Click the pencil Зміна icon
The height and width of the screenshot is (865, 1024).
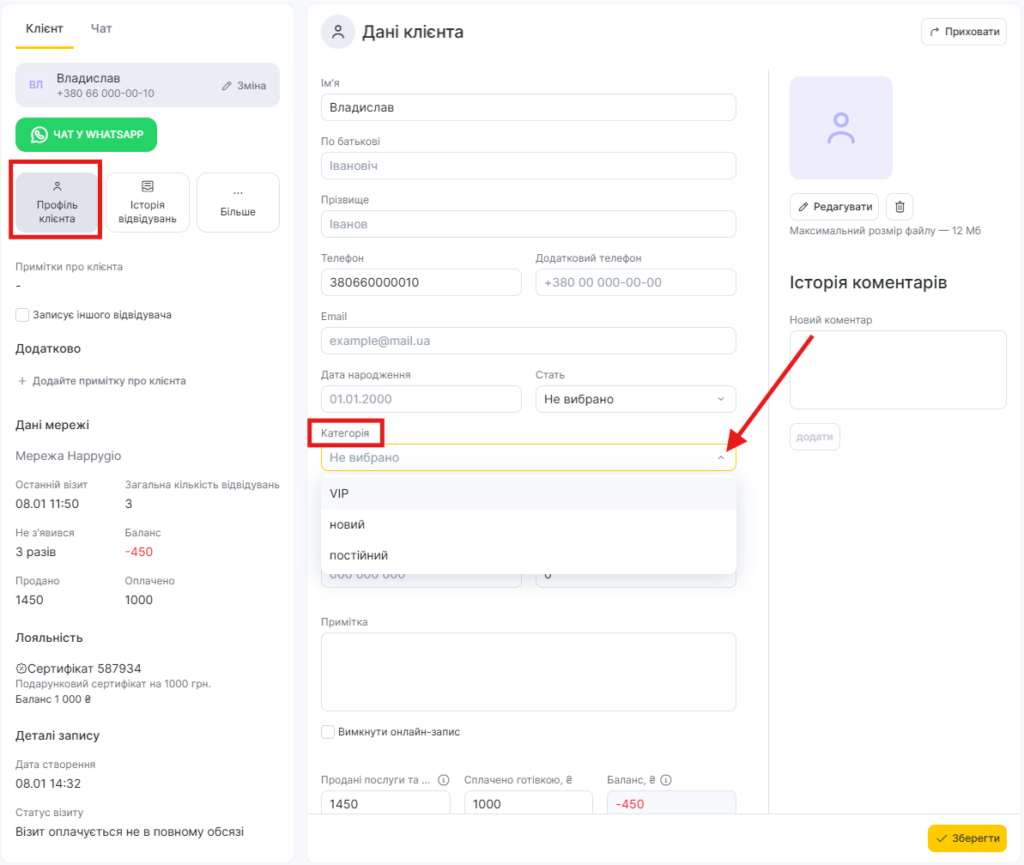[x=227, y=86]
